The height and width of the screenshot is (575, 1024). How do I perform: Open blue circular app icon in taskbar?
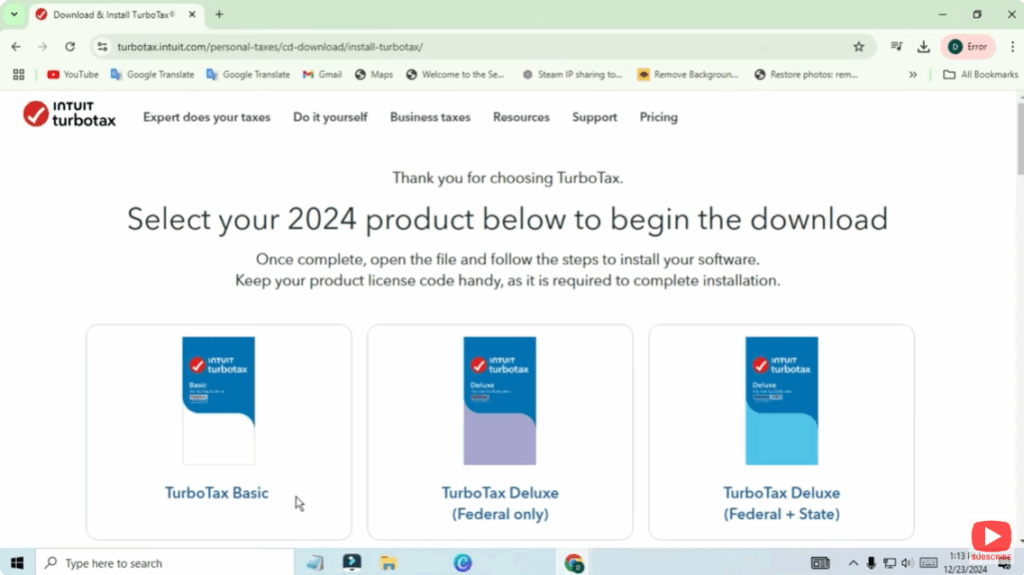pyautogui.click(x=462, y=563)
